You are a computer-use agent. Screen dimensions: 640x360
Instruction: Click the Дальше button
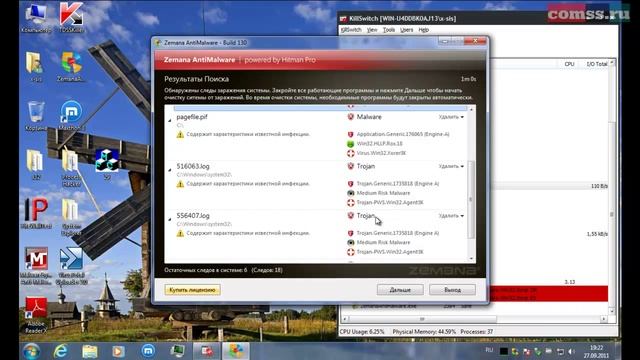400,290
